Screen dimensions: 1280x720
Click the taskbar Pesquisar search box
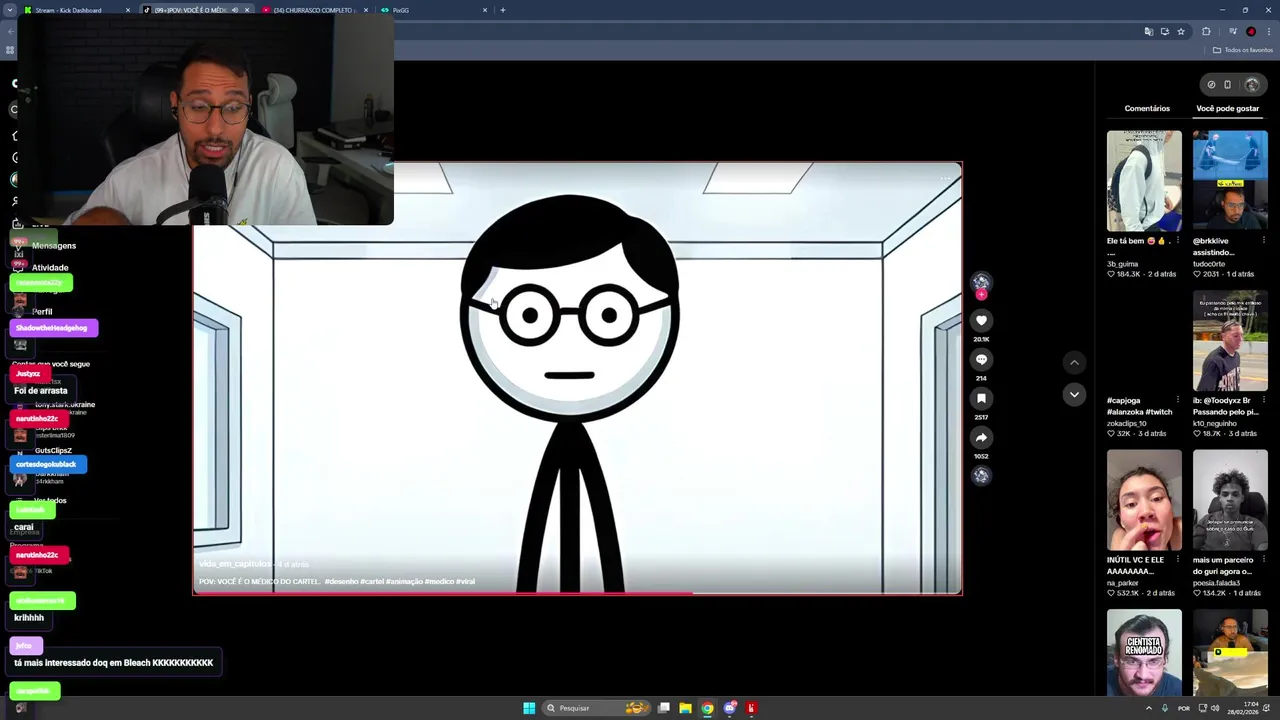click(x=597, y=708)
